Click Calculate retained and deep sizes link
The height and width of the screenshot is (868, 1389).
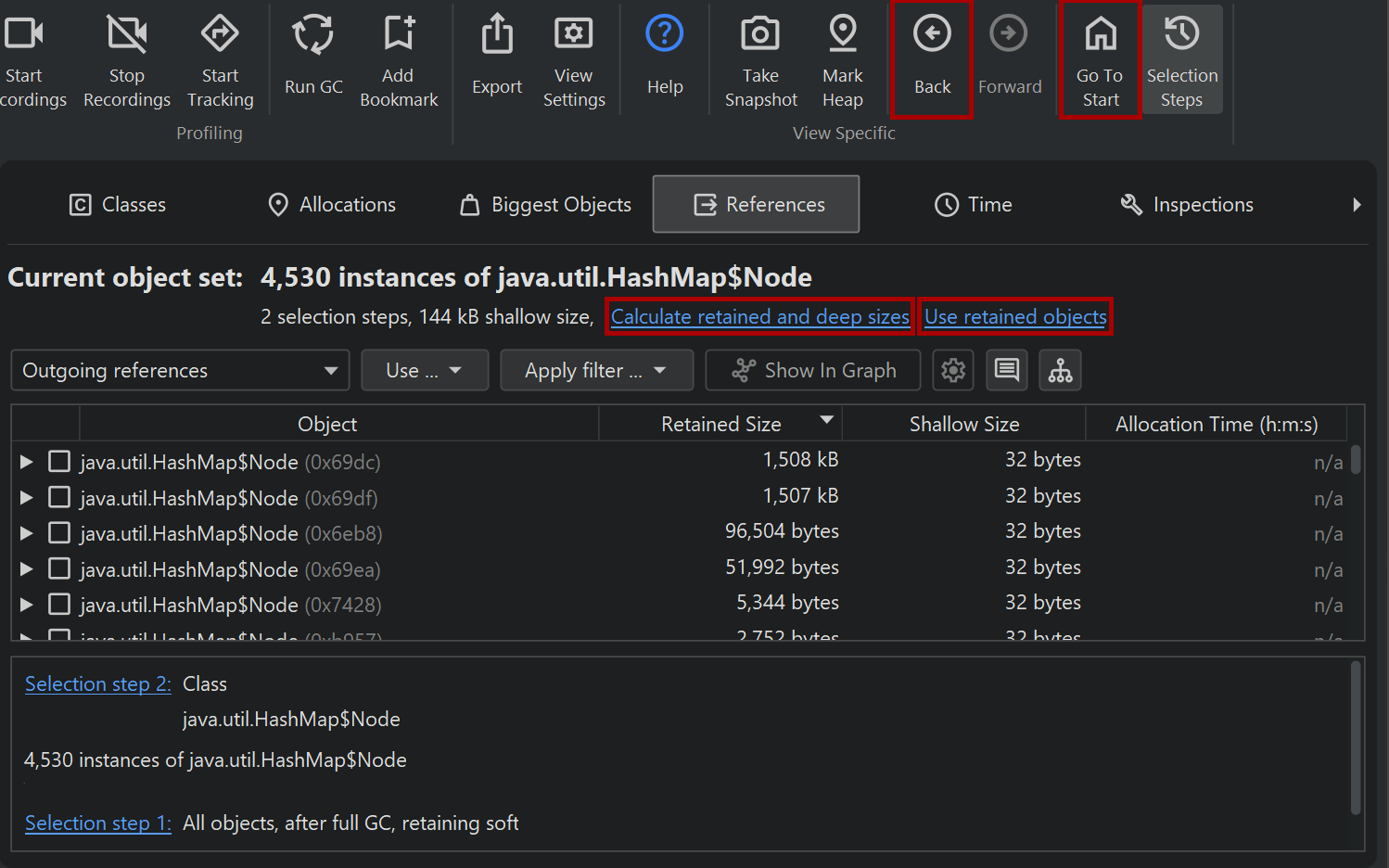click(759, 317)
